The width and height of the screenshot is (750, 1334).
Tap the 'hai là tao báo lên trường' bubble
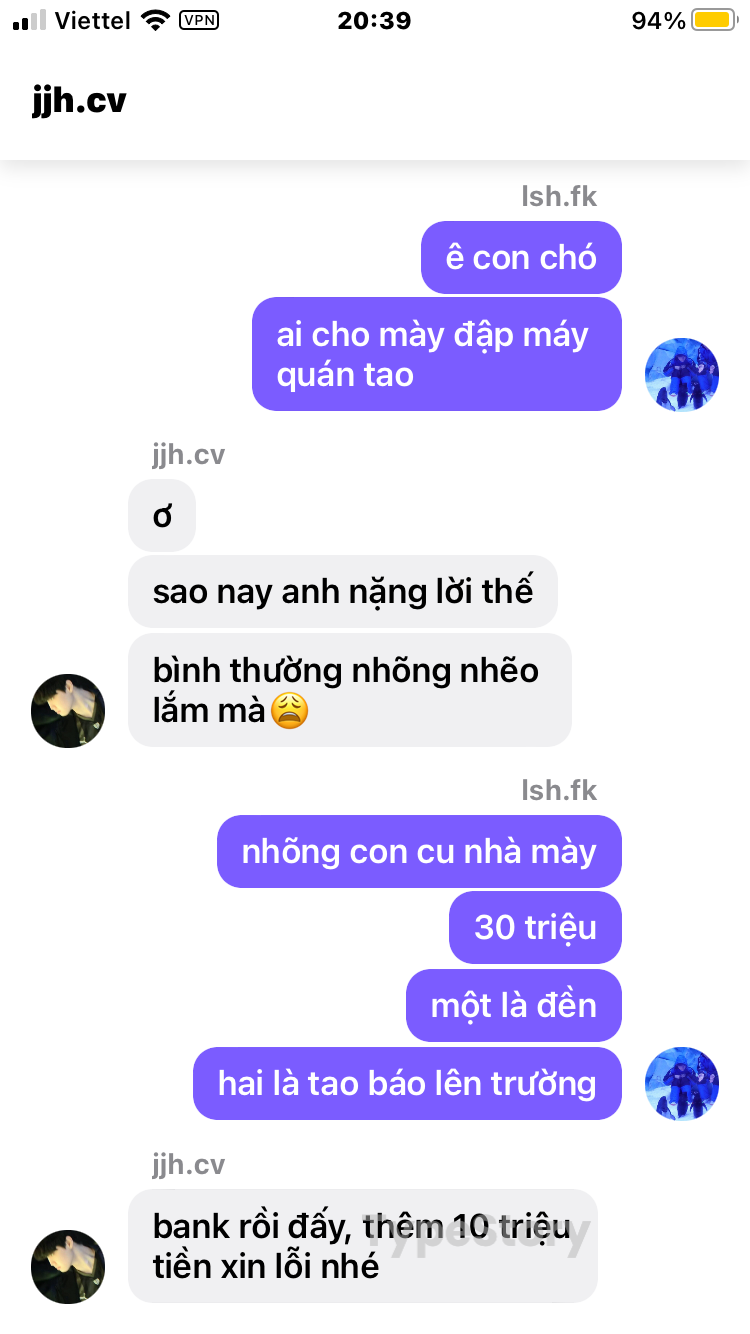click(x=407, y=1083)
